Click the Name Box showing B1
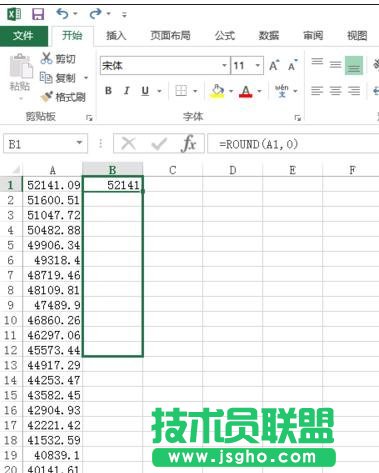The width and height of the screenshot is (379, 473). coord(39,144)
